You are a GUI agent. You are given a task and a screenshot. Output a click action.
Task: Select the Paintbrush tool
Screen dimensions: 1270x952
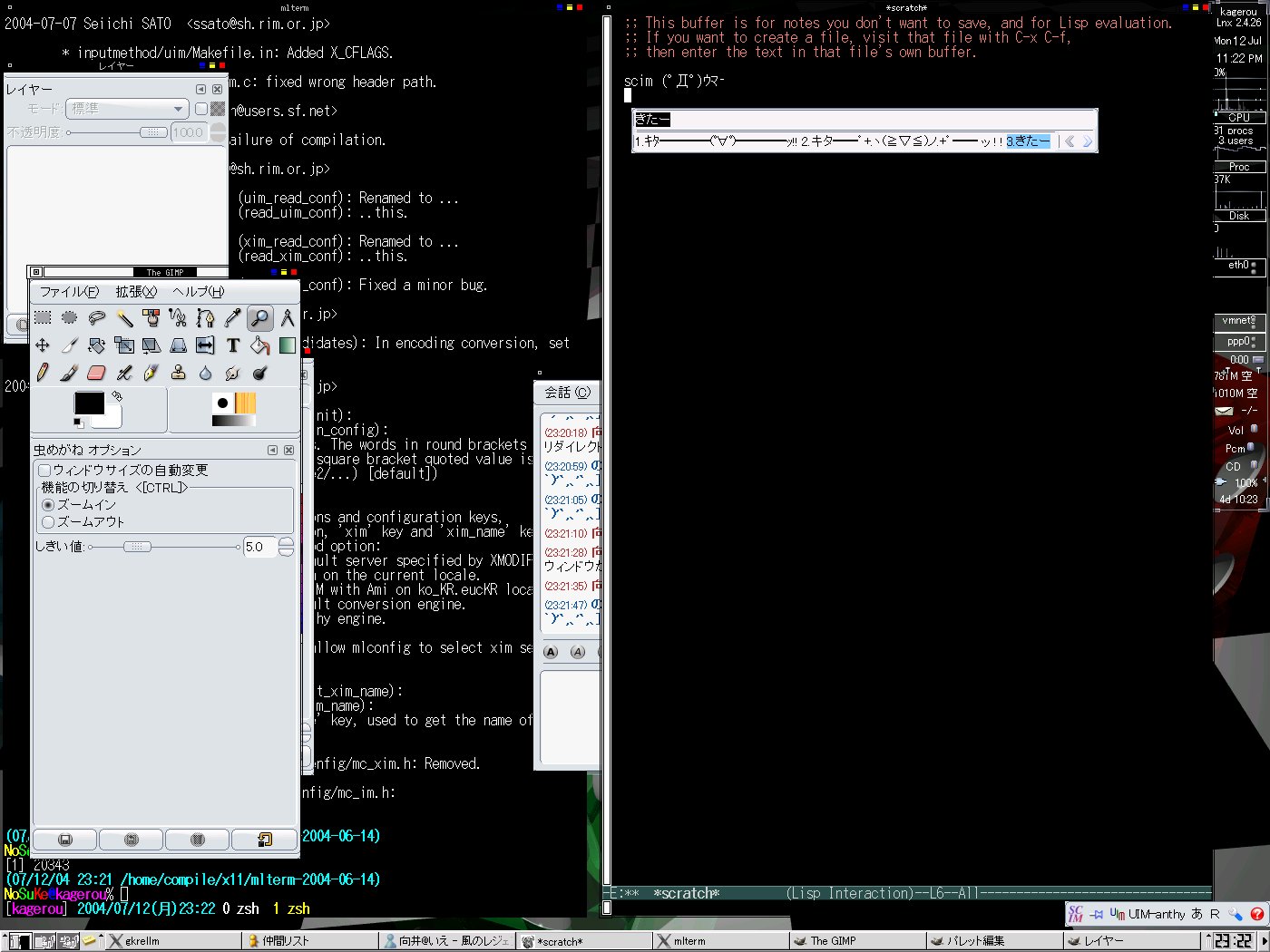coord(70,373)
